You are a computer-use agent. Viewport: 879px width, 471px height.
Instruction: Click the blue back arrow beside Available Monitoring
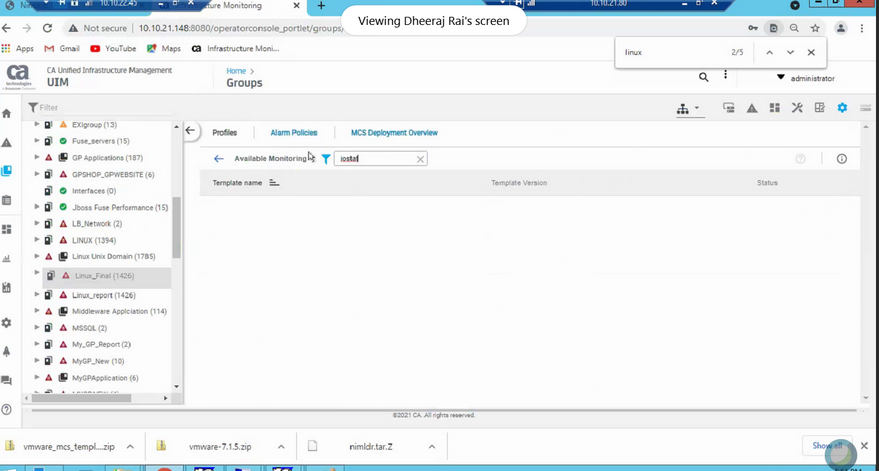coord(219,159)
